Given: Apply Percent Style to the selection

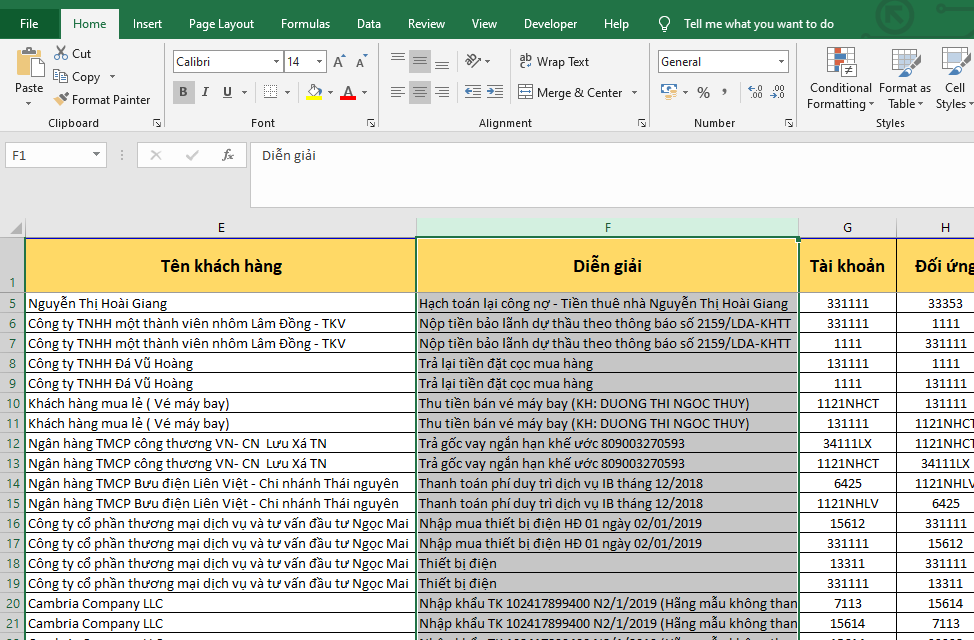Looking at the screenshot, I should 703,93.
